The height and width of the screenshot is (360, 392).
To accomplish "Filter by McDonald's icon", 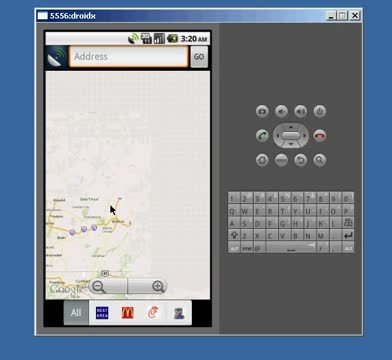I will pos(128,313).
